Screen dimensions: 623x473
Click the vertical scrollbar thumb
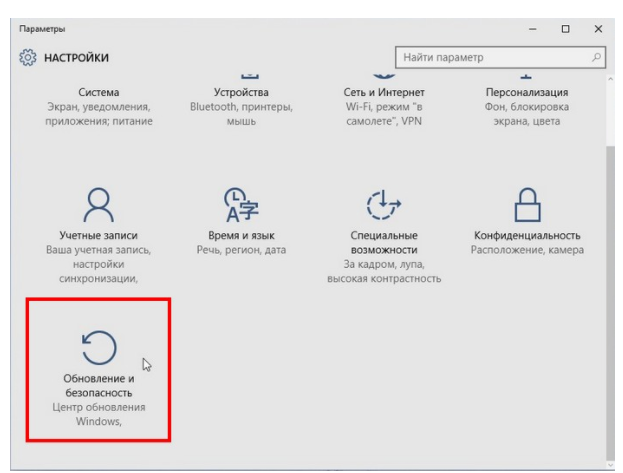pos(610,302)
